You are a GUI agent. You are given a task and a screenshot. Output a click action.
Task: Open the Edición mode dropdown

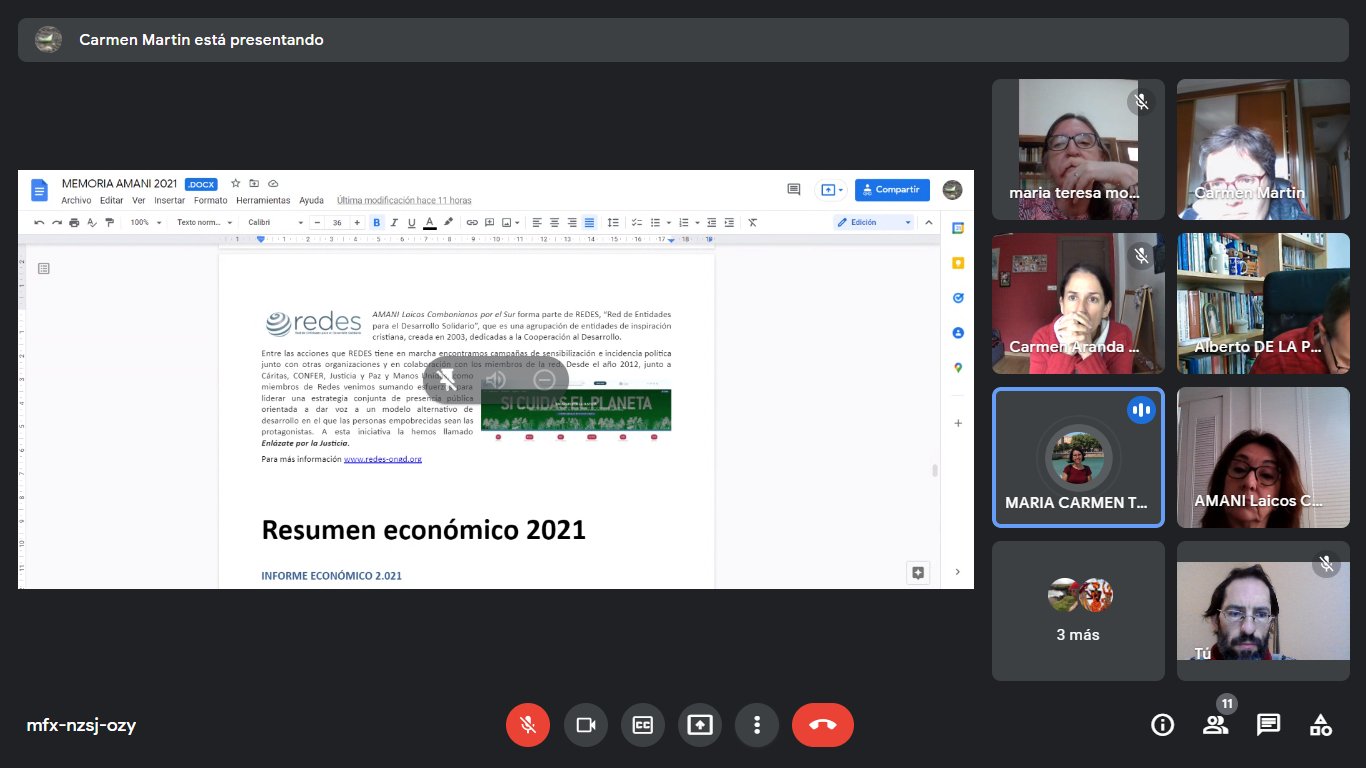[x=874, y=222]
